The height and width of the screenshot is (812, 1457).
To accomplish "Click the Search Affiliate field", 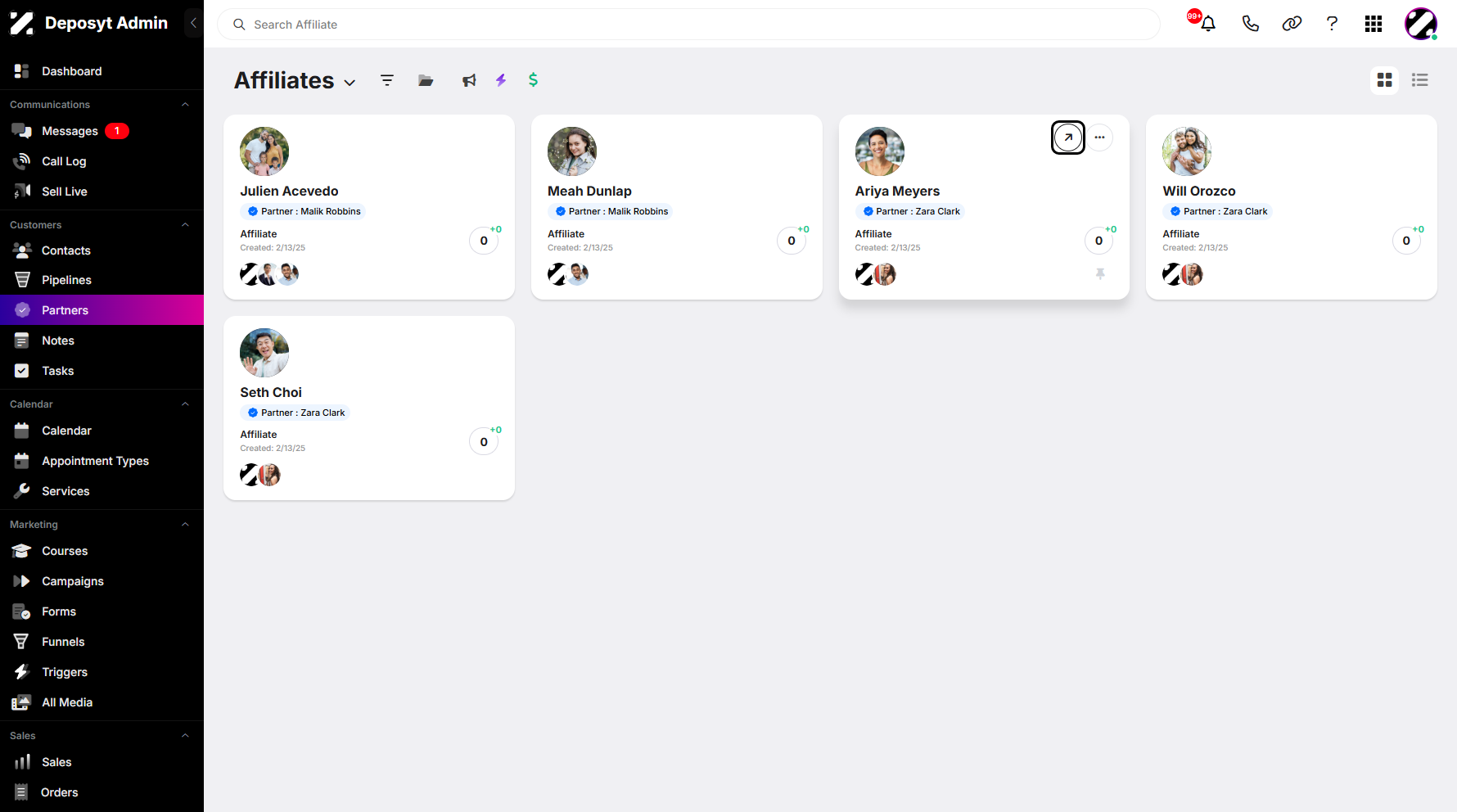I will [x=688, y=25].
